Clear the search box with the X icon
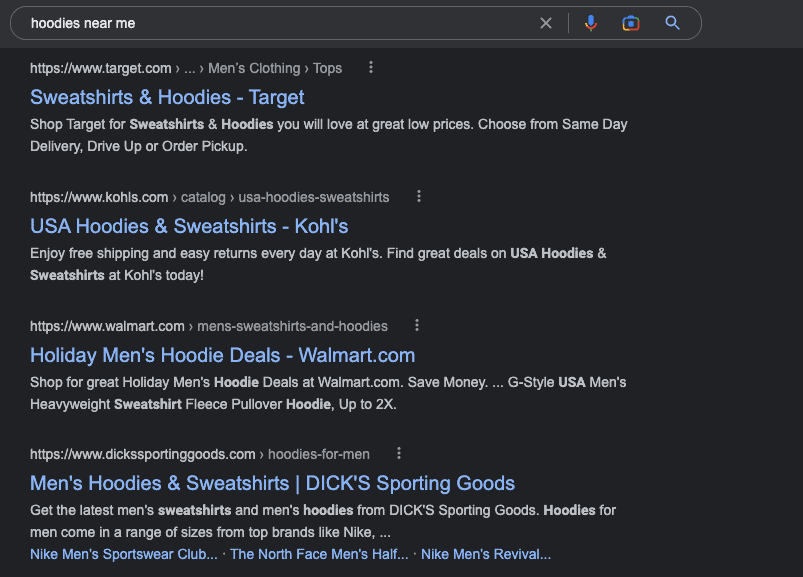Viewport: 803px width, 577px height. [x=546, y=23]
